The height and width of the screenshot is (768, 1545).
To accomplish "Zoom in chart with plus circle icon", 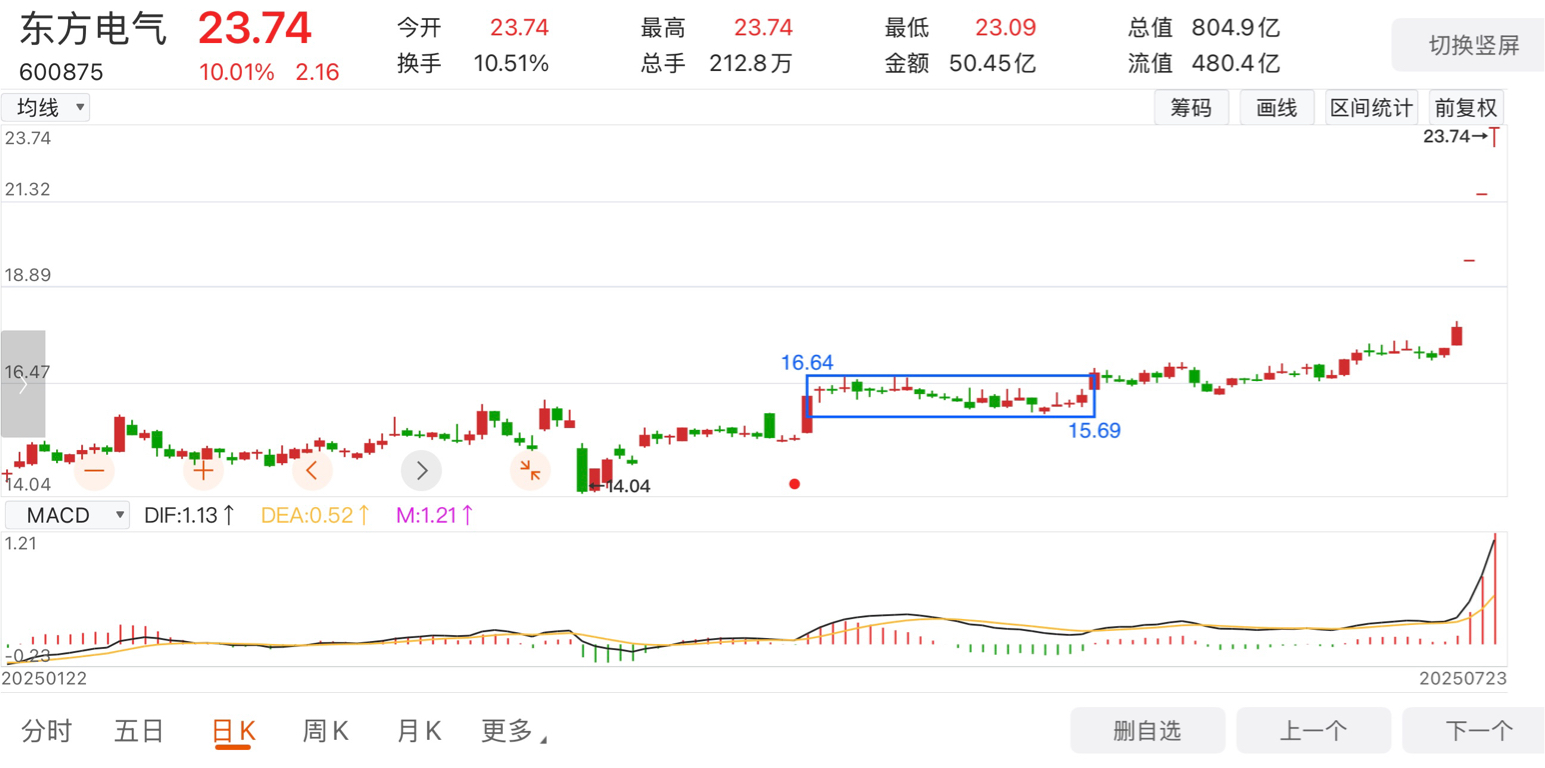I will coord(203,470).
